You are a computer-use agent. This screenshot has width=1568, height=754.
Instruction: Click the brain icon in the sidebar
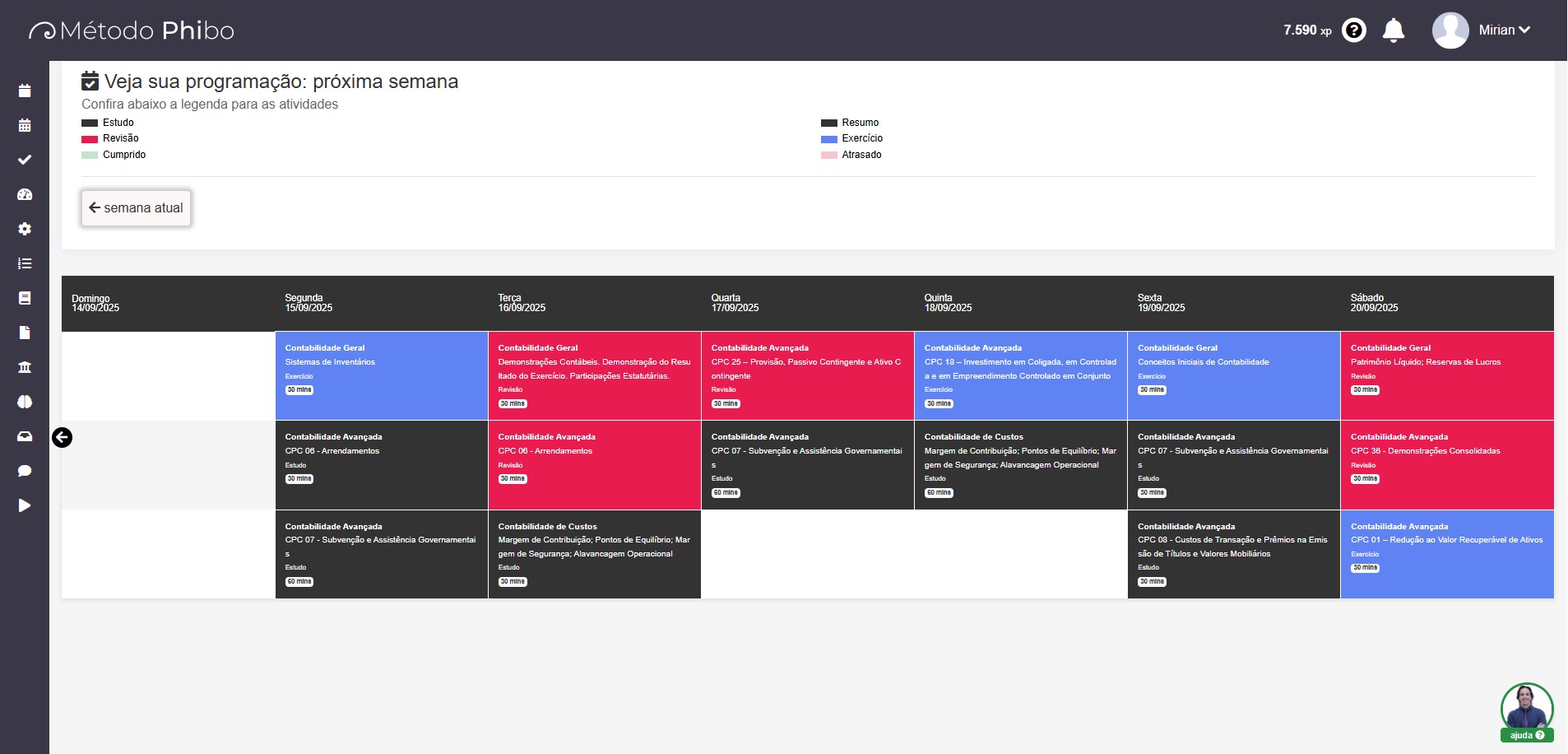click(25, 402)
